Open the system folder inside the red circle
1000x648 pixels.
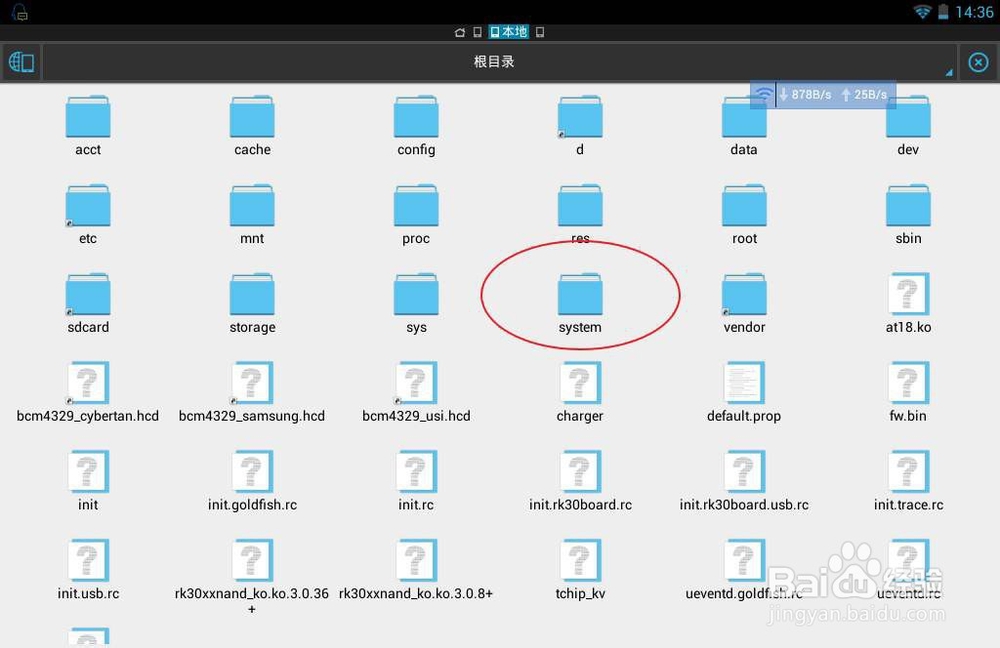point(580,296)
